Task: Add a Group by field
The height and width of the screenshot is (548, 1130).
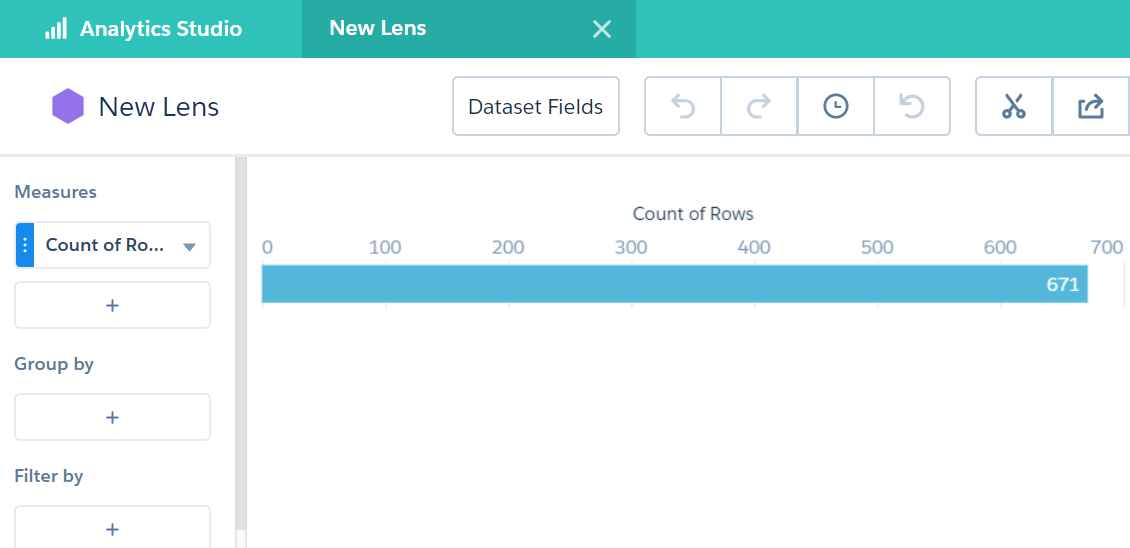Action: tap(112, 417)
